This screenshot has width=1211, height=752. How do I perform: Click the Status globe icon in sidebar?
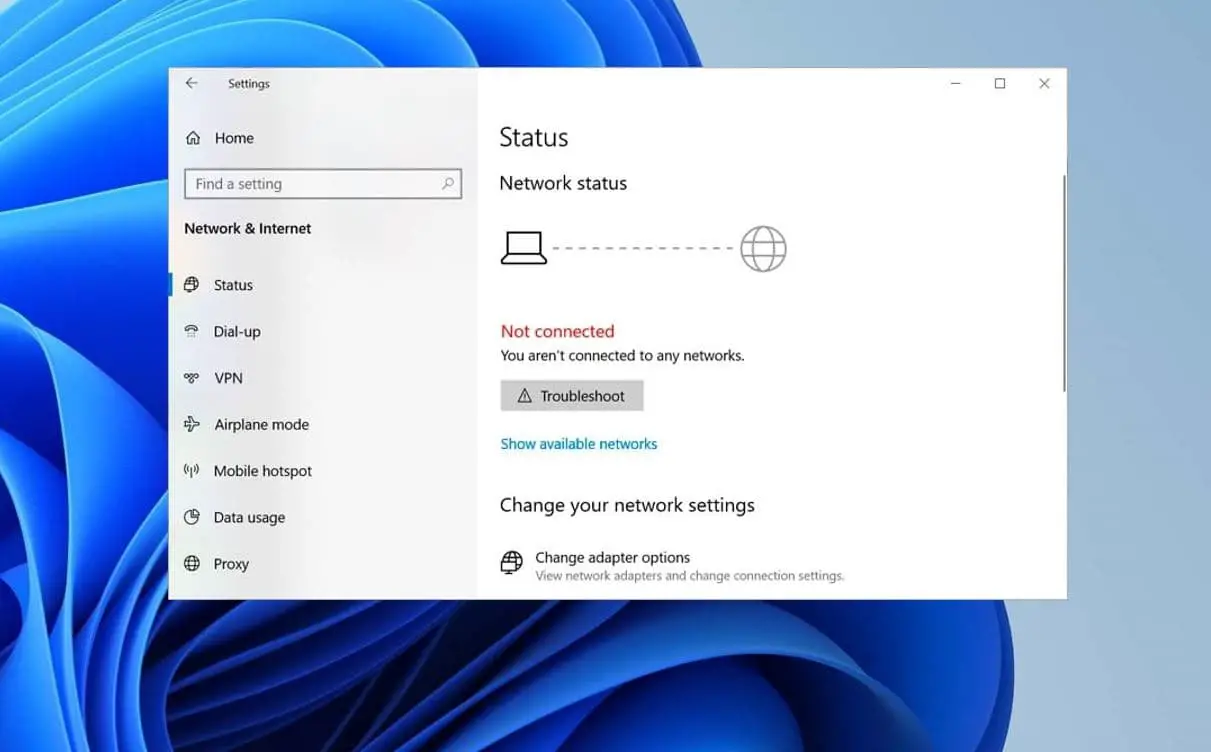(x=192, y=285)
